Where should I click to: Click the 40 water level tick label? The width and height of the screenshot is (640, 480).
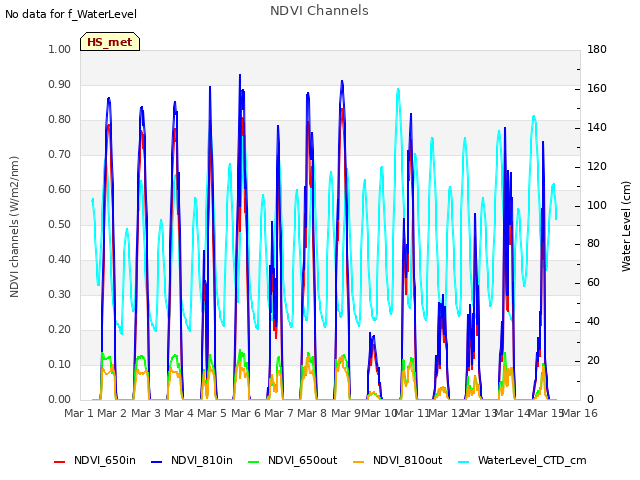click(x=593, y=322)
